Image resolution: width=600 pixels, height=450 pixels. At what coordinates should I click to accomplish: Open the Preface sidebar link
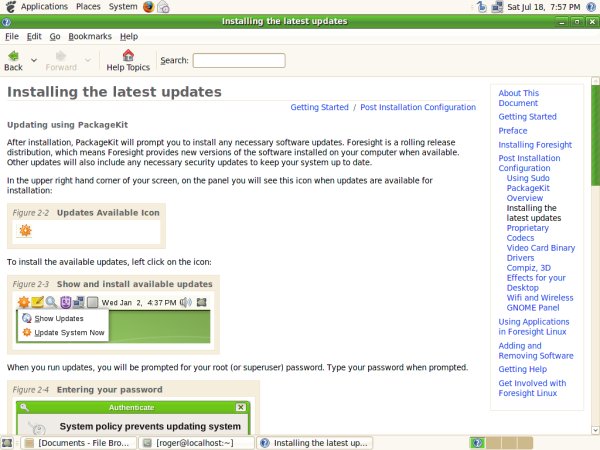pyautogui.click(x=513, y=131)
